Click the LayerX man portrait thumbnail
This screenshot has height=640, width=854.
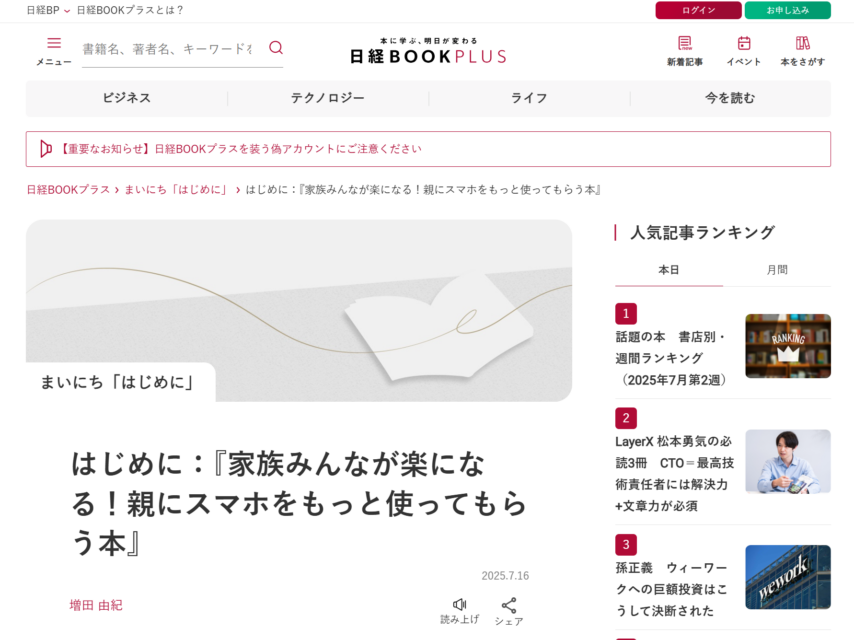(788, 462)
